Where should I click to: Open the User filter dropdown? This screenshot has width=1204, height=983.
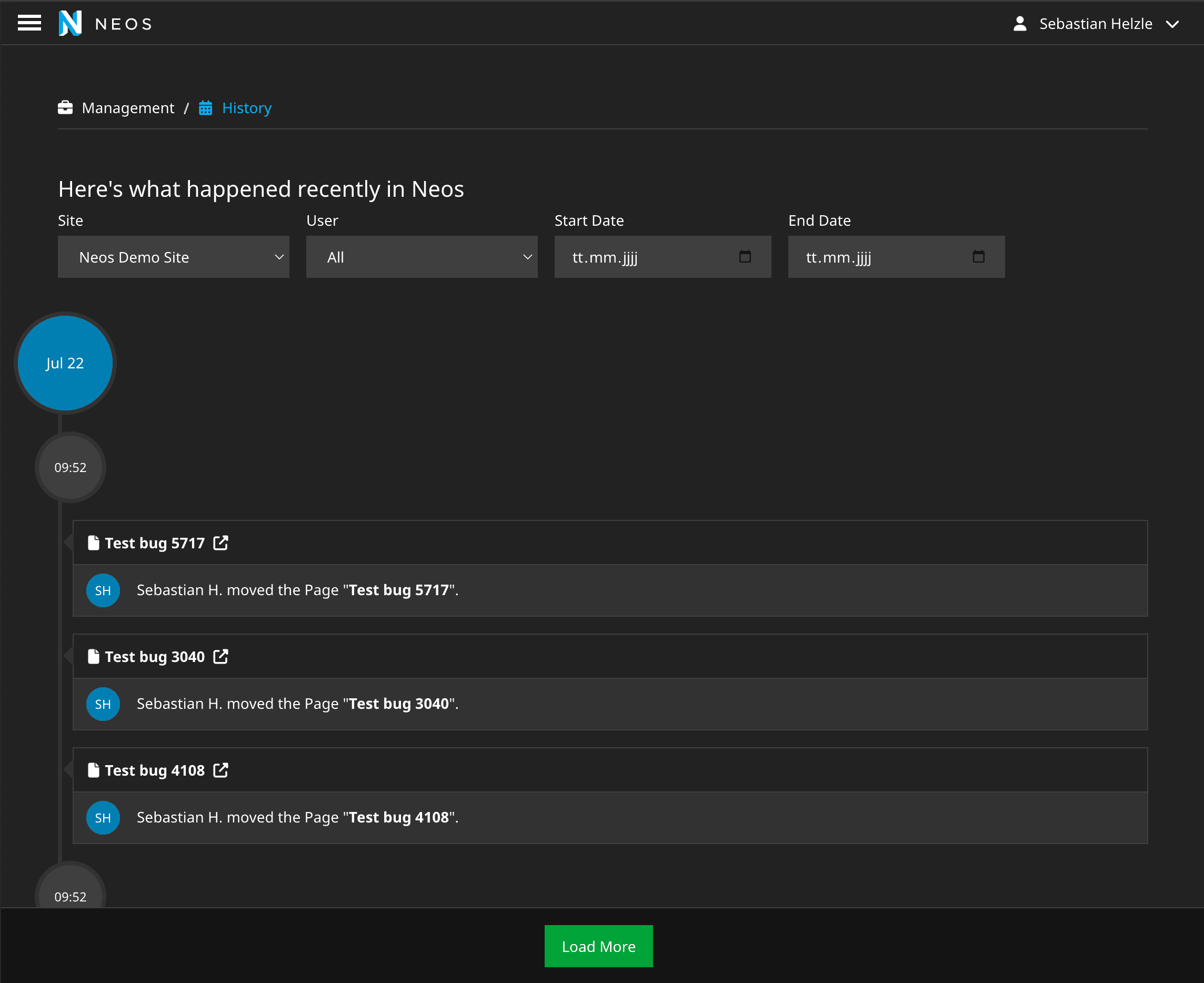422,257
